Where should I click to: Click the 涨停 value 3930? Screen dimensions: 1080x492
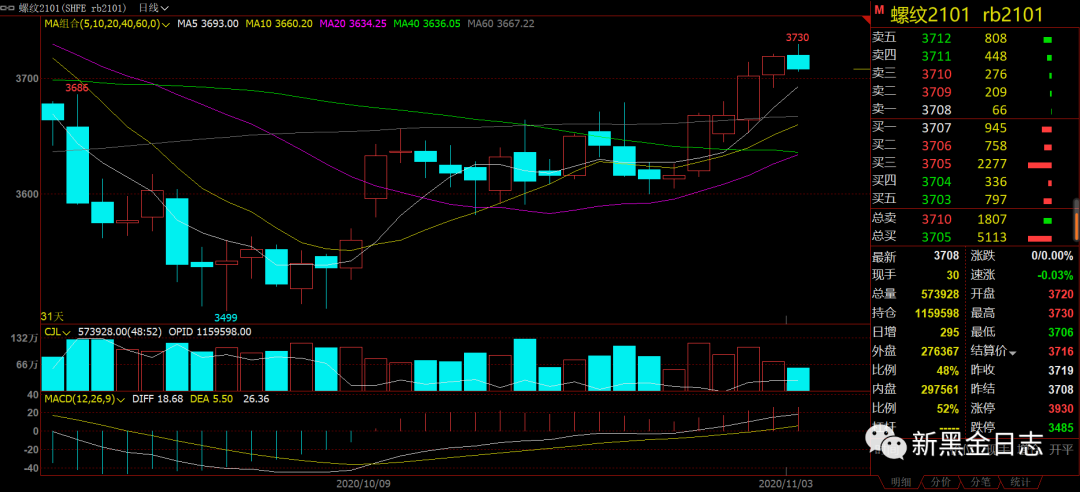coord(1061,409)
